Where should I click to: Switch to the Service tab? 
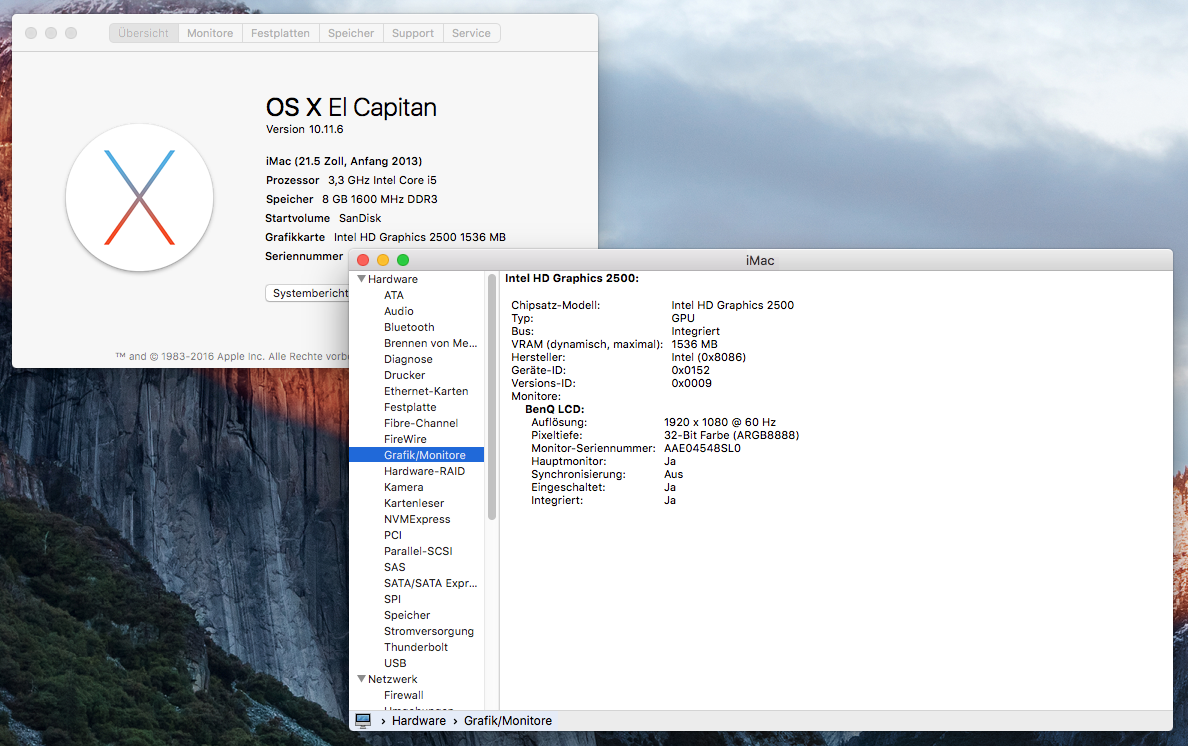click(x=471, y=33)
